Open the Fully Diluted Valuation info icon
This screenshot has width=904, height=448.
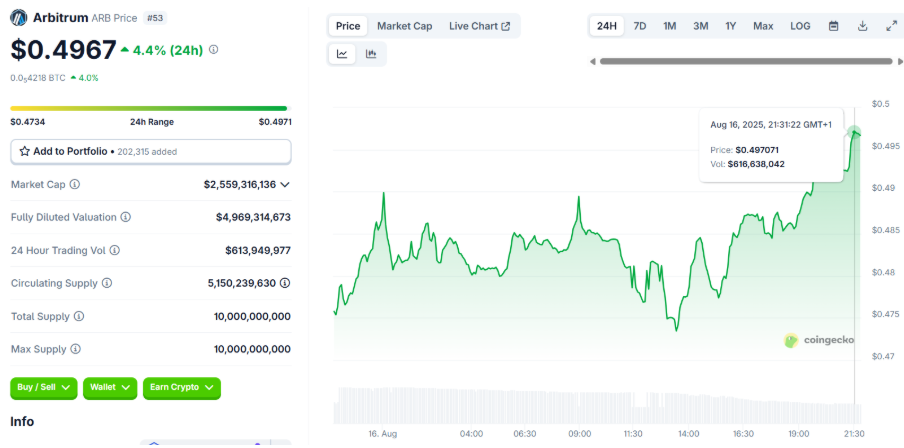click(126, 217)
